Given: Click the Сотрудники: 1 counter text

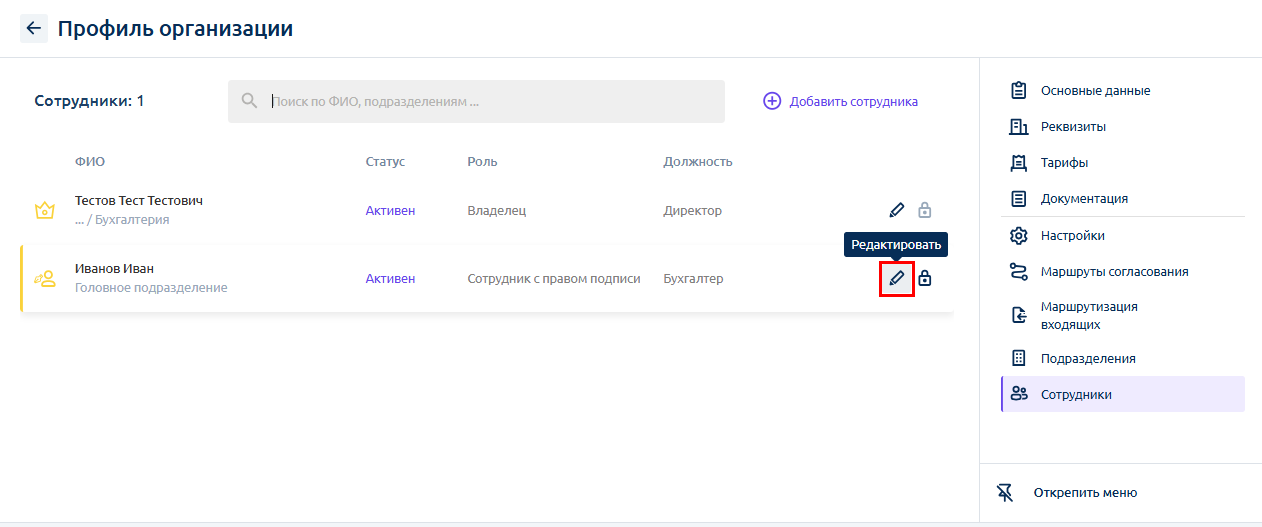Looking at the screenshot, I should (89, 101).
